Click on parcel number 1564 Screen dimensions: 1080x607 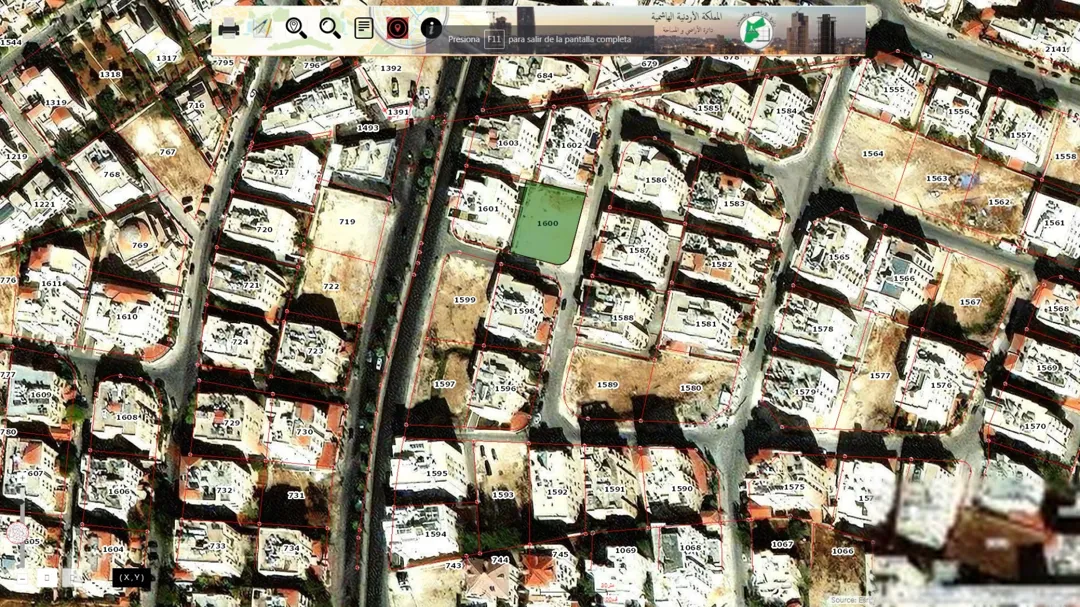click(873, 154)
